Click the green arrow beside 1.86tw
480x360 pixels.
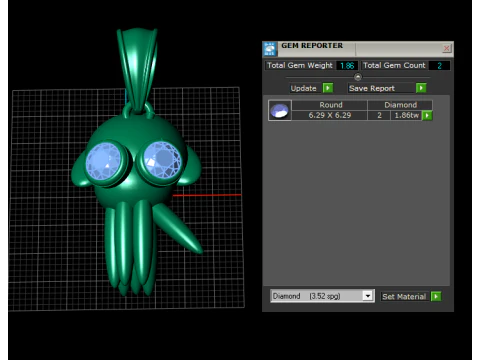pyautogui.click(x=427, y=116)
